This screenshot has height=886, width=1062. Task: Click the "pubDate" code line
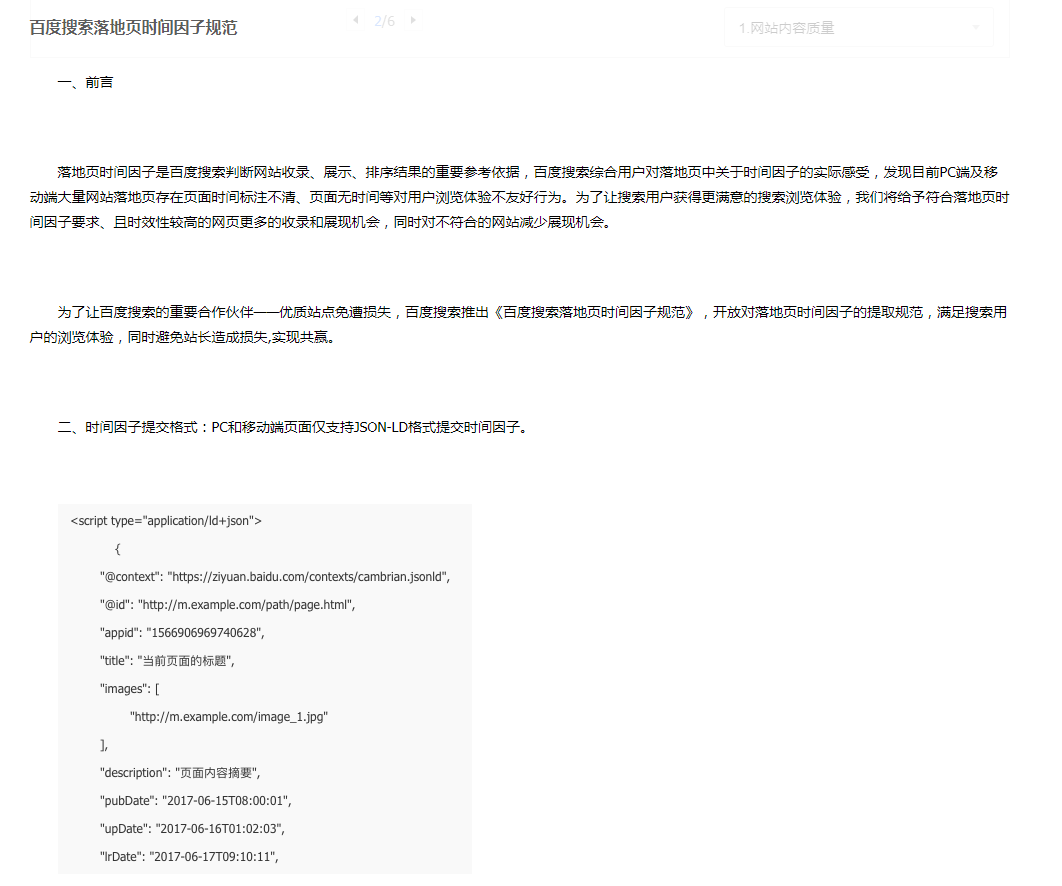[196, 801]
